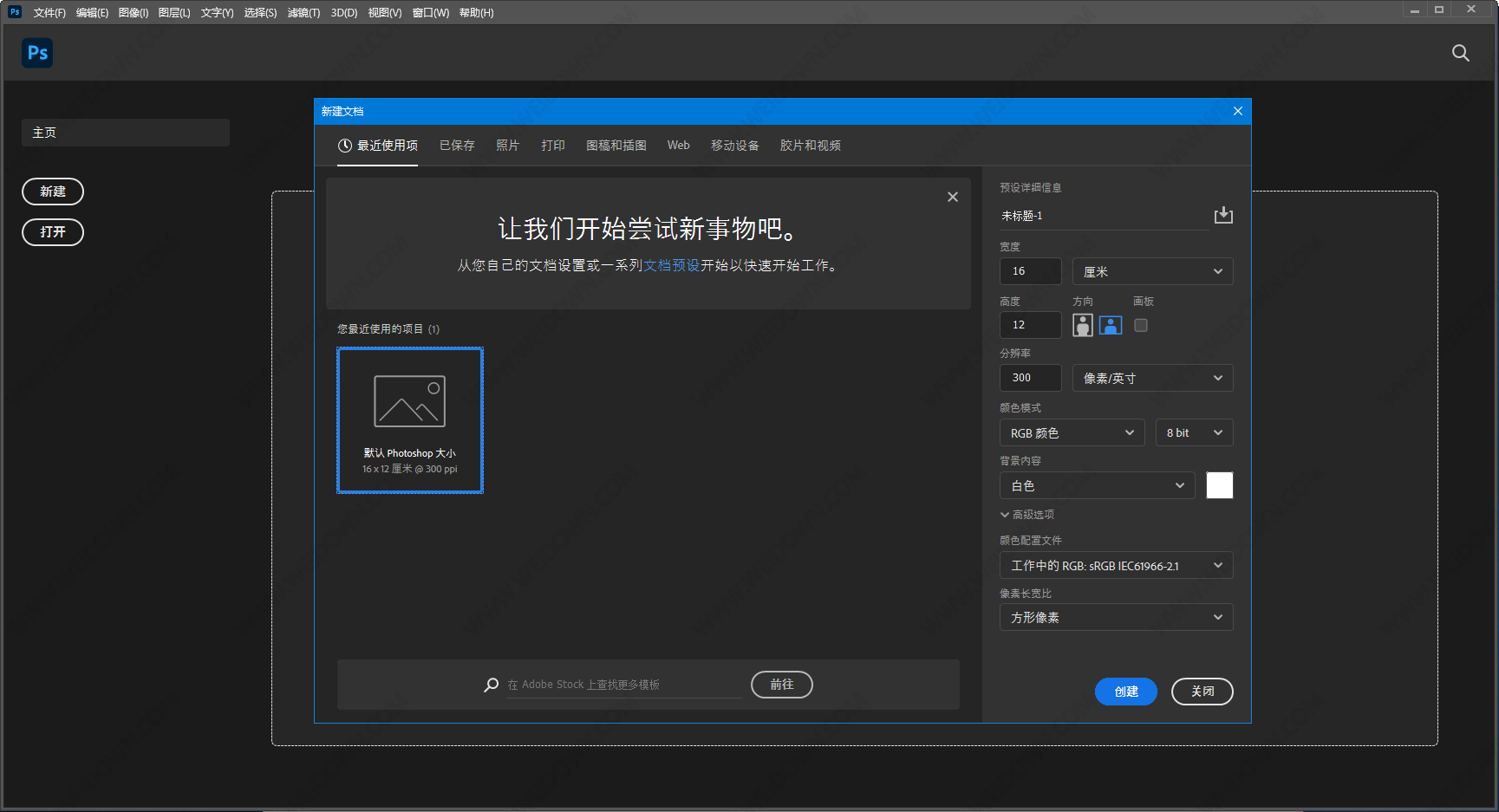Screen dimensions: 1499x812
Task: Select portrait orientation icon
Action: tap(1082, 325)
